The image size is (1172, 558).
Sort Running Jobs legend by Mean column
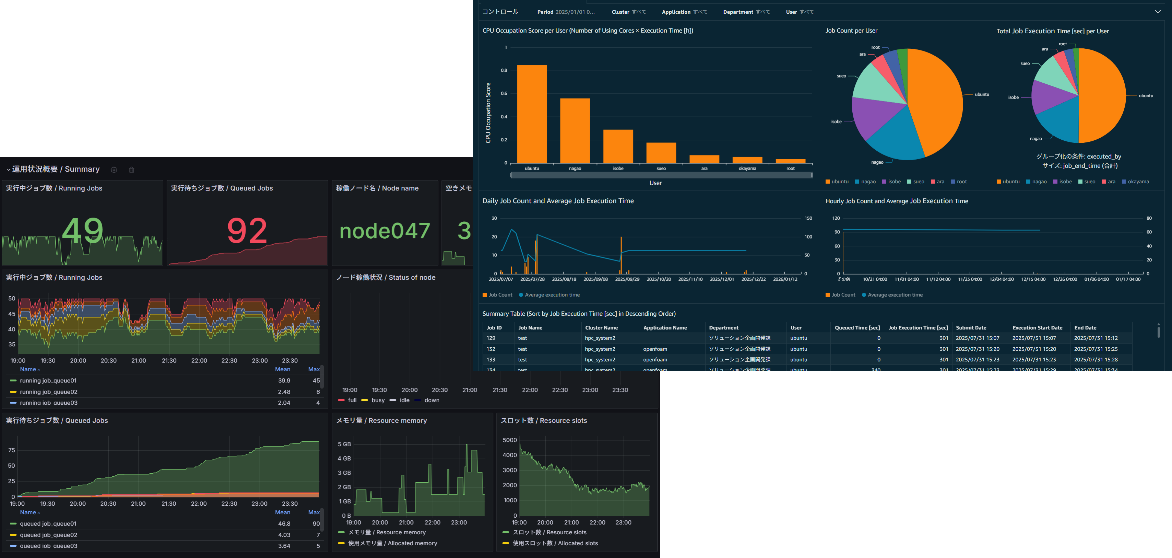pyautogui.click(x=283, y=369)
